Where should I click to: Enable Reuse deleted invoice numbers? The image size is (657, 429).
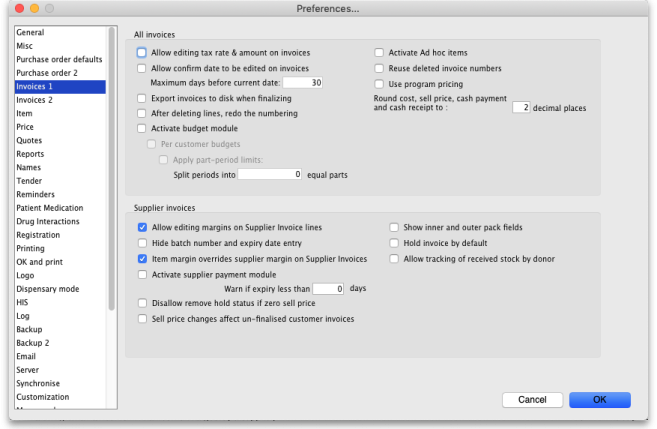pyautogui.click(x=379, y=68)
